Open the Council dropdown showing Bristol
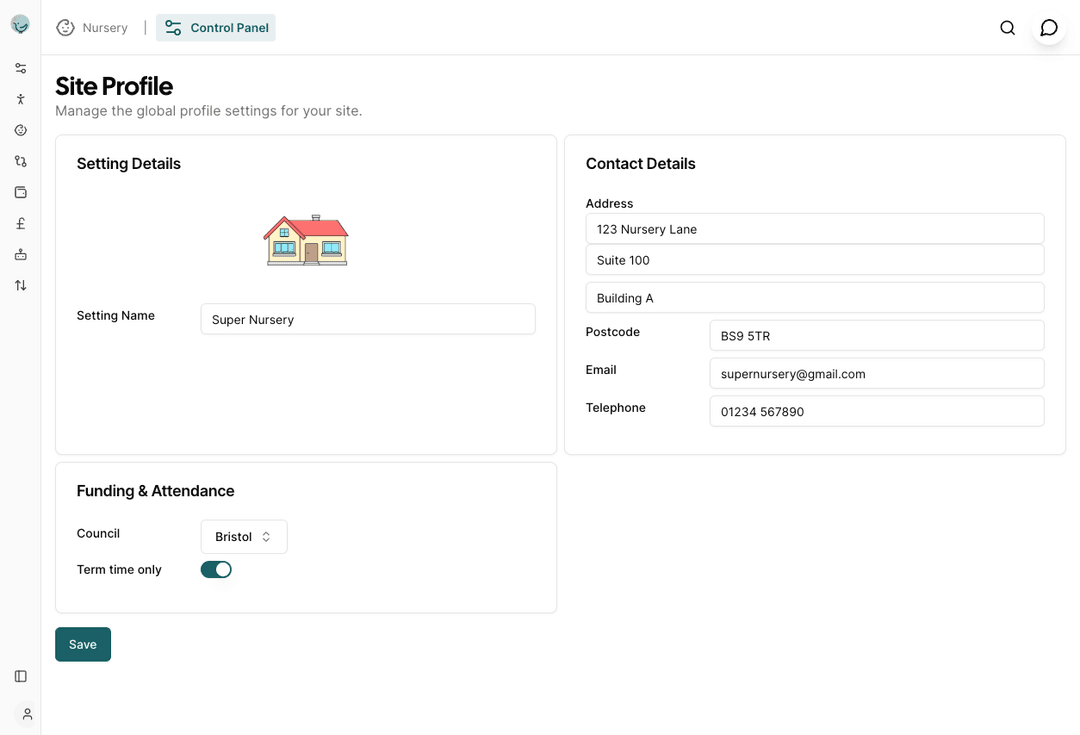The height and width of the screenshot is (735, 1080). 243,537
